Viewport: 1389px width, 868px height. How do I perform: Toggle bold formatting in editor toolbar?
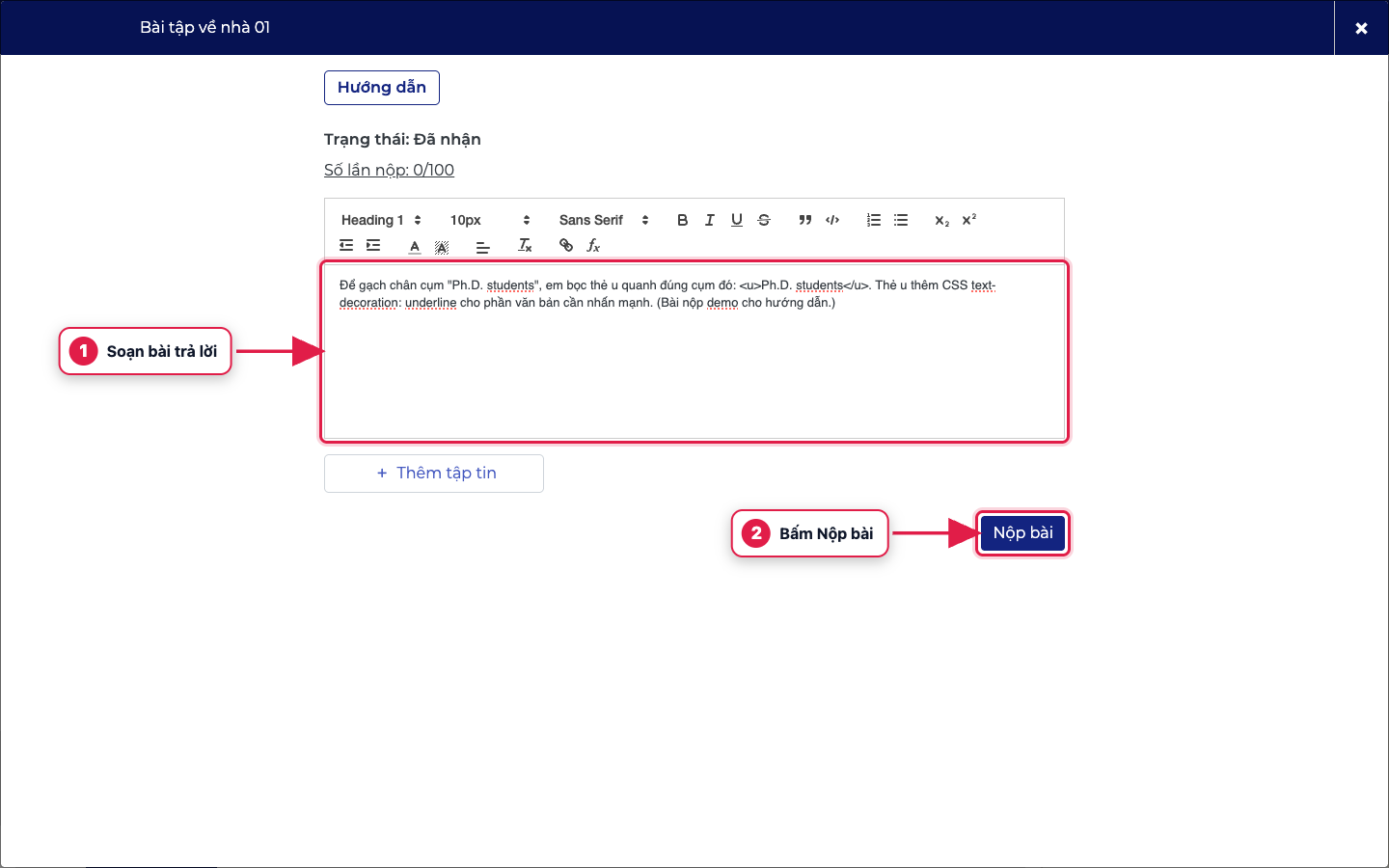tap(683, 220)
